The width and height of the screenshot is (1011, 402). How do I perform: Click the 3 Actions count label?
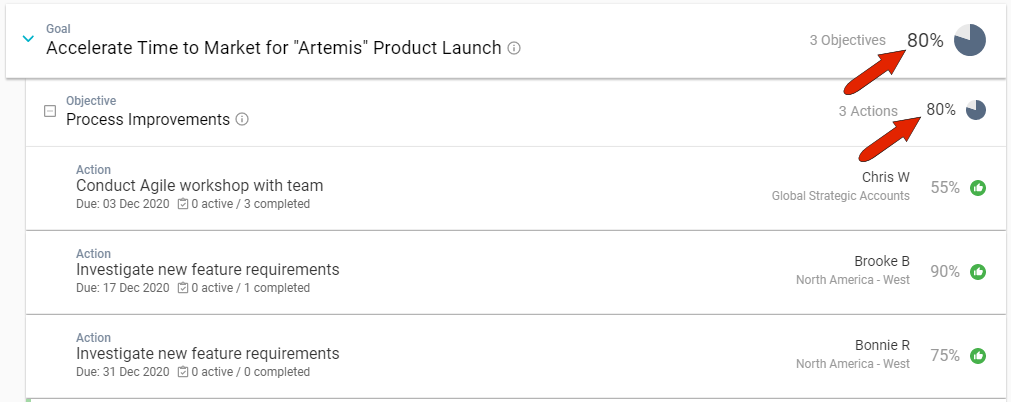pos(867,111)
